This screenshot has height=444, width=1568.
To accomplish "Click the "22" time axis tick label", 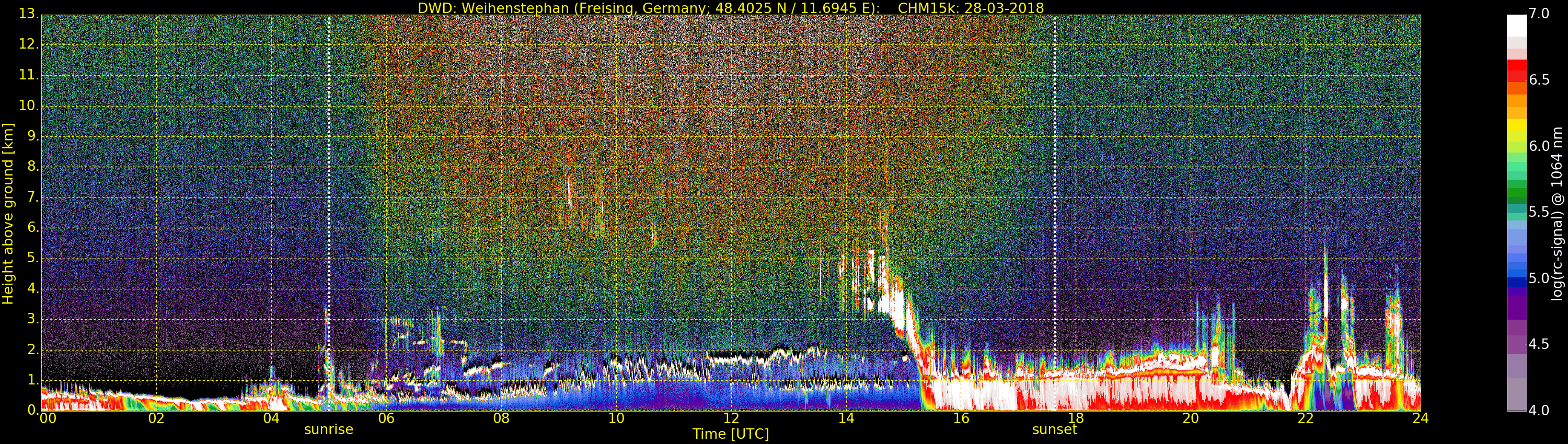I will pyautogui.click(x=1306, y=418).
